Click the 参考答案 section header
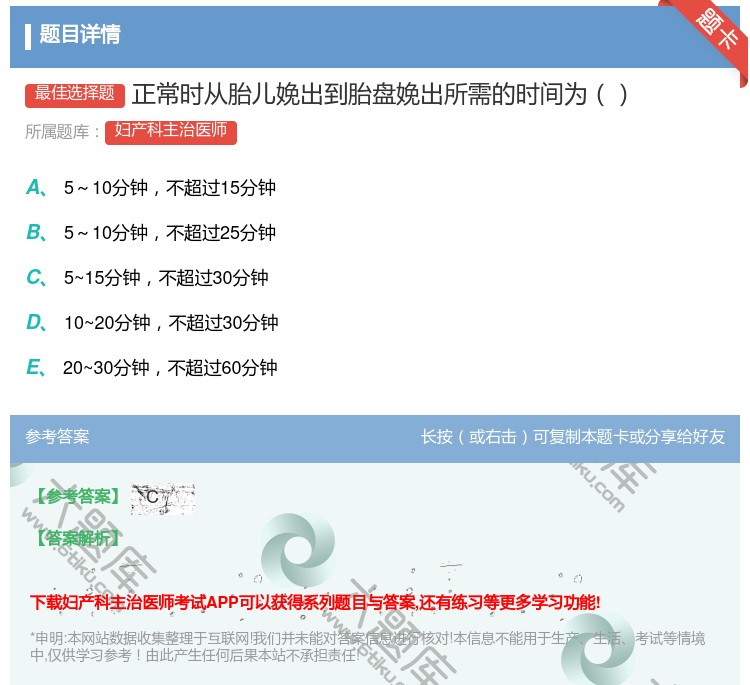The image size is (750, 685). (x=57, y=436)
